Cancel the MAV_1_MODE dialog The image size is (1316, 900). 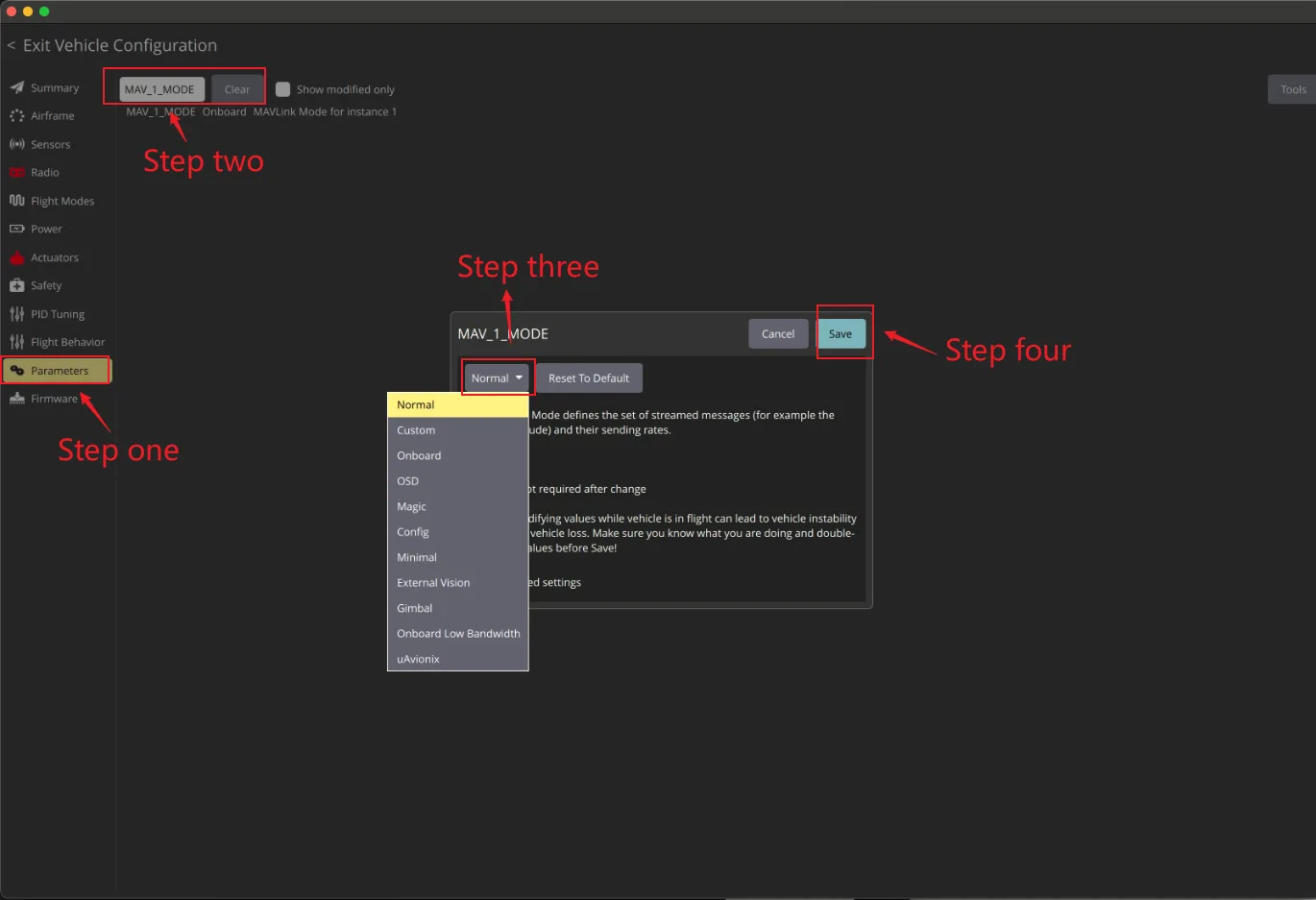tap(778, 334)
